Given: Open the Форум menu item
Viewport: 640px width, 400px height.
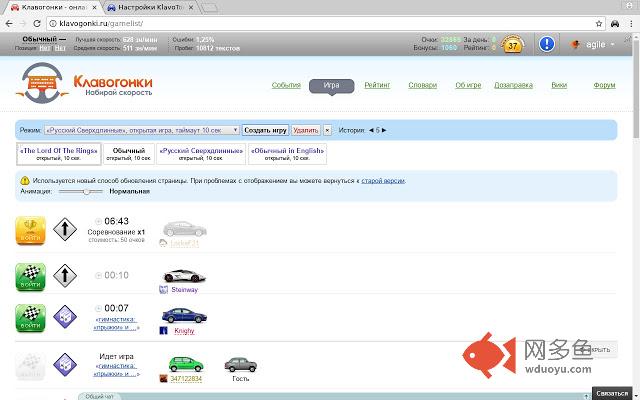Looking at the screenshot, I should point(604,85).
